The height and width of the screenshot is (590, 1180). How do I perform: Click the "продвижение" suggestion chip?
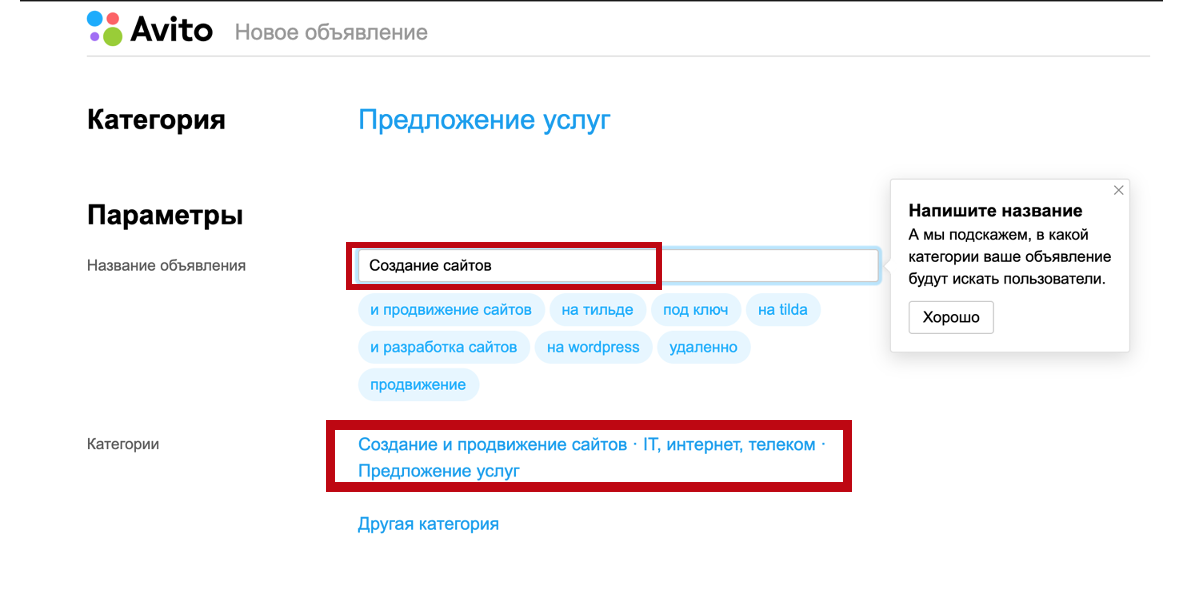click(x=418, y=384)
